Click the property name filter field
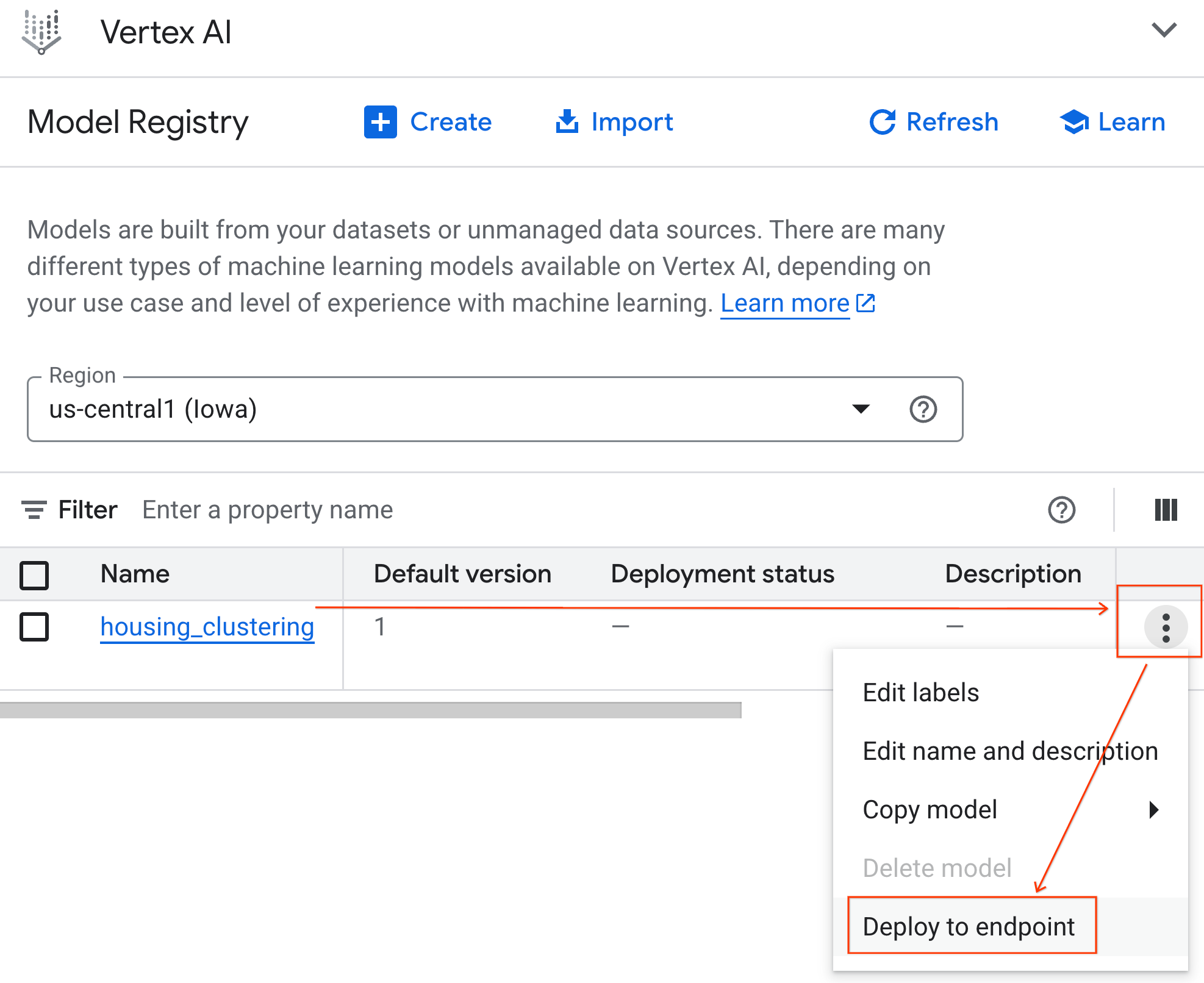 click(x=267, y=510)
